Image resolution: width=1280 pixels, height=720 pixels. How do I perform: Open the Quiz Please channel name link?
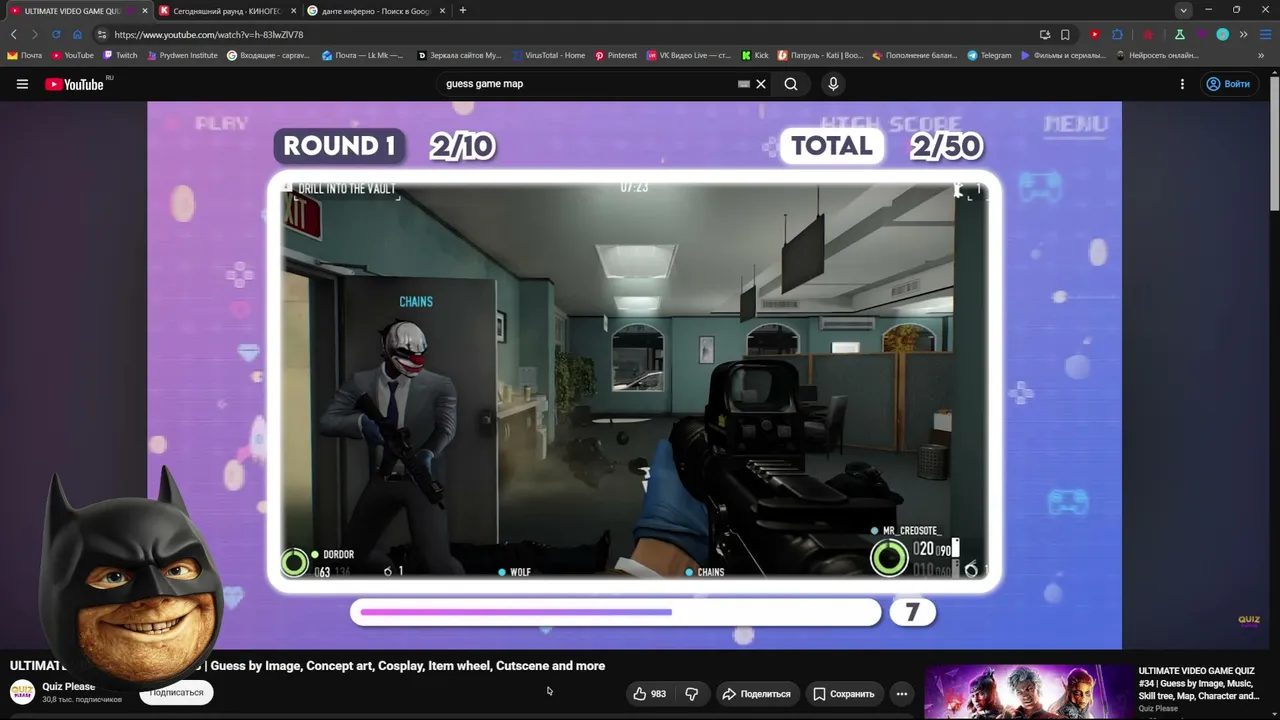(x=69, y=687)
